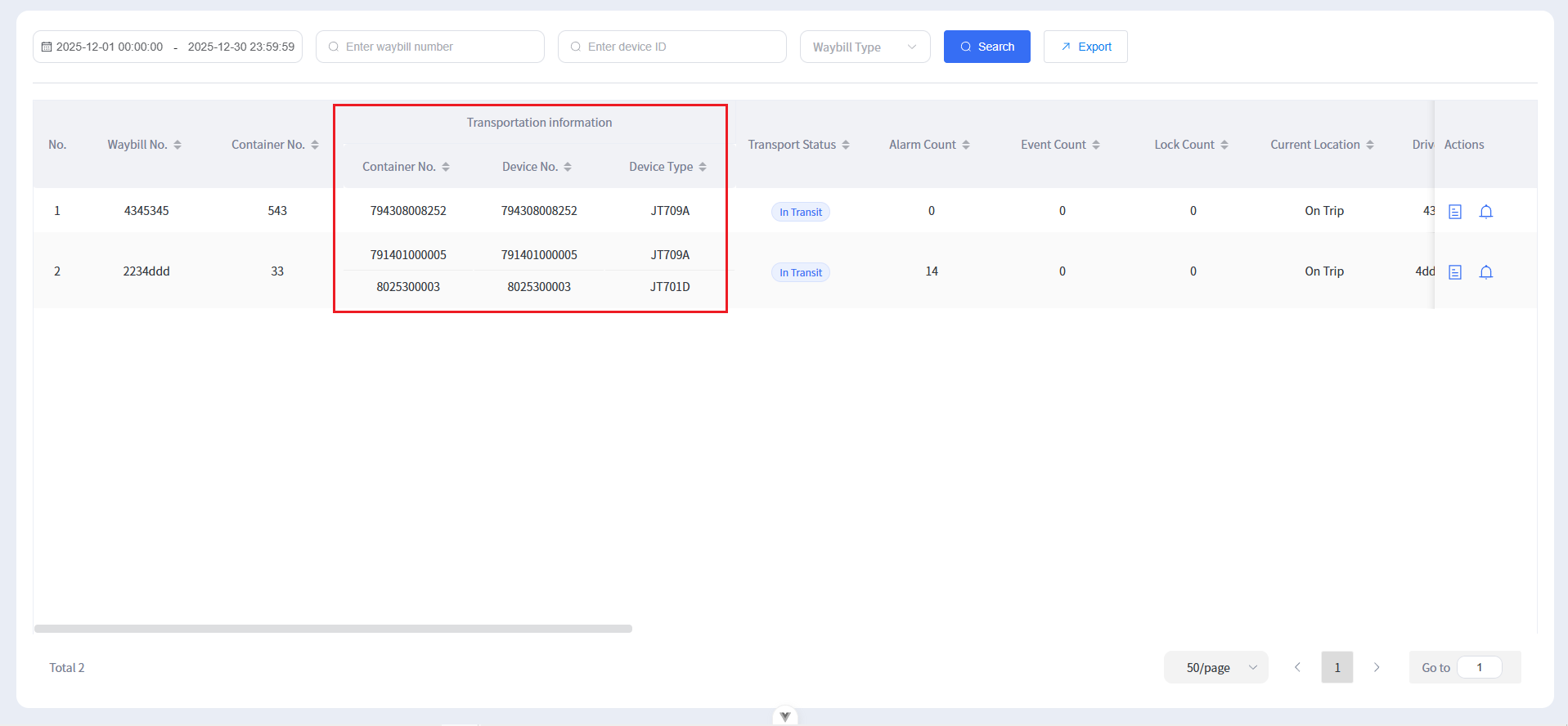The width and height of the screenshot is (1568, 726).
Task: Sort by Transport Status column
Action: coord(846,145)
